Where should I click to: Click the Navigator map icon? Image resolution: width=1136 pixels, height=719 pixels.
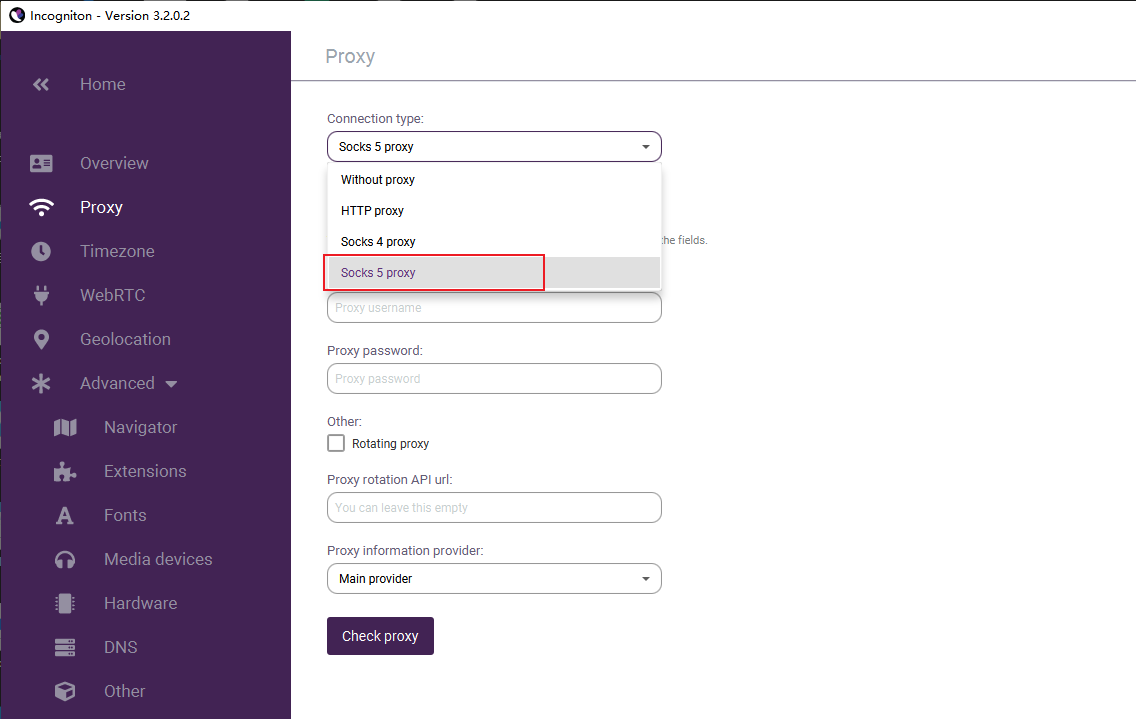click(x=65, y=427)
